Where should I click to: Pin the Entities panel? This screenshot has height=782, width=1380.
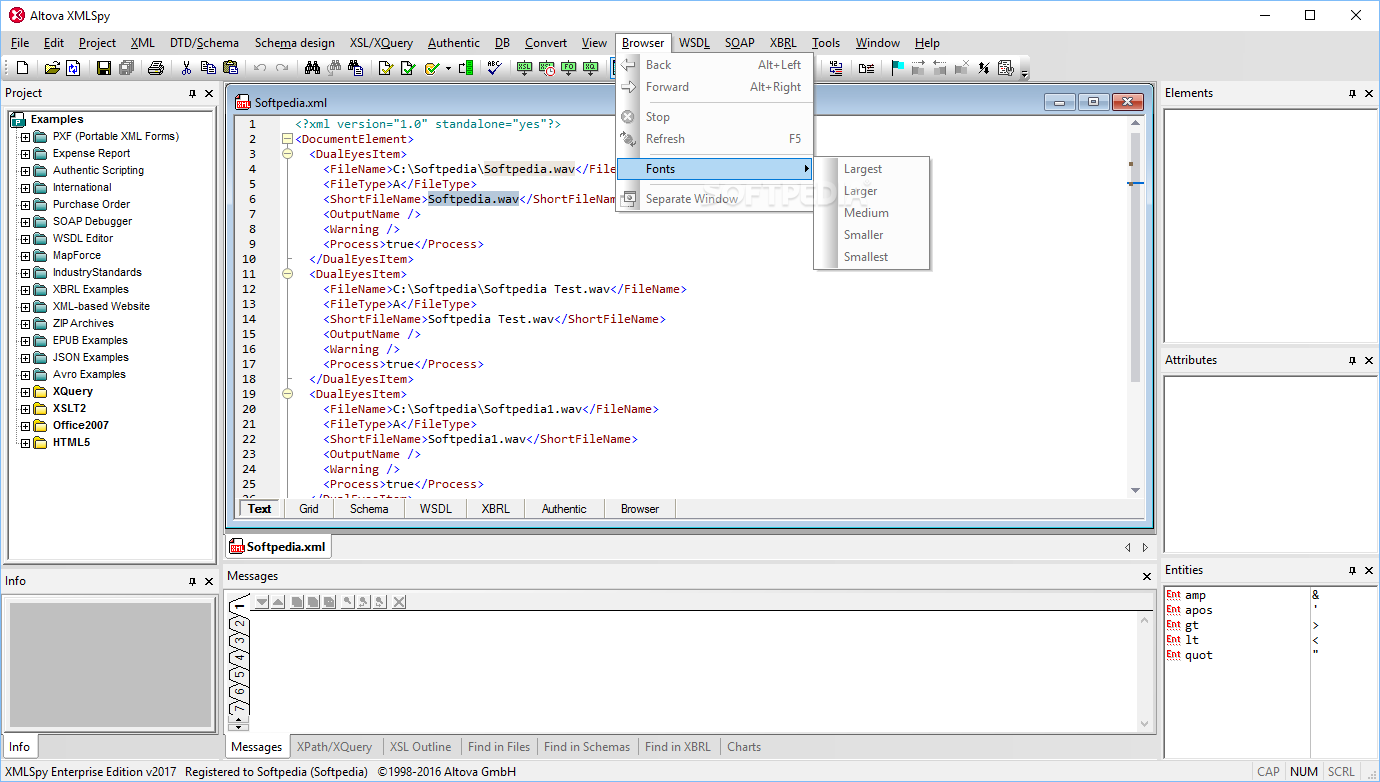[1352, 570]
